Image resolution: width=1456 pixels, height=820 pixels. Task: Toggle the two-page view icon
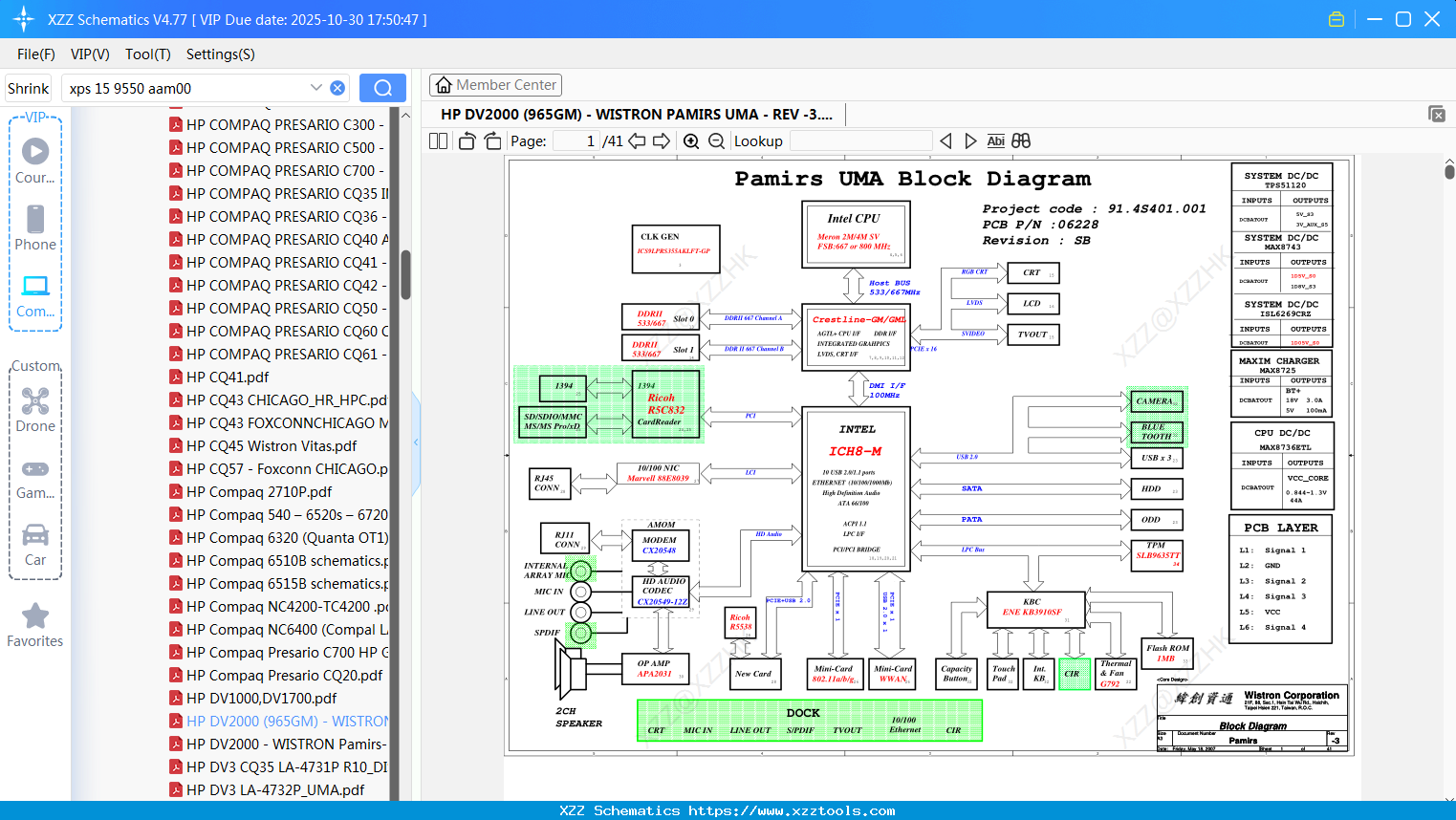click(x=439, y=140)
